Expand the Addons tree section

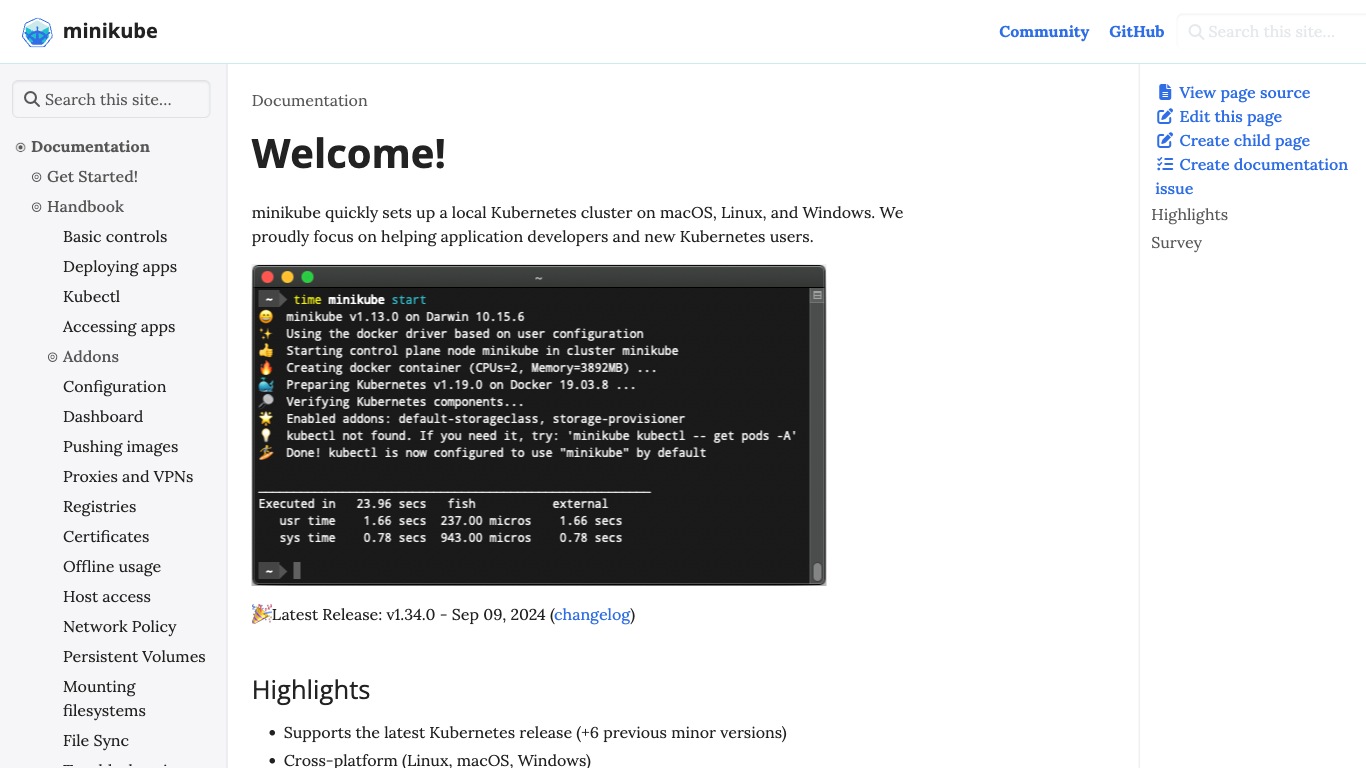(53, 357)
